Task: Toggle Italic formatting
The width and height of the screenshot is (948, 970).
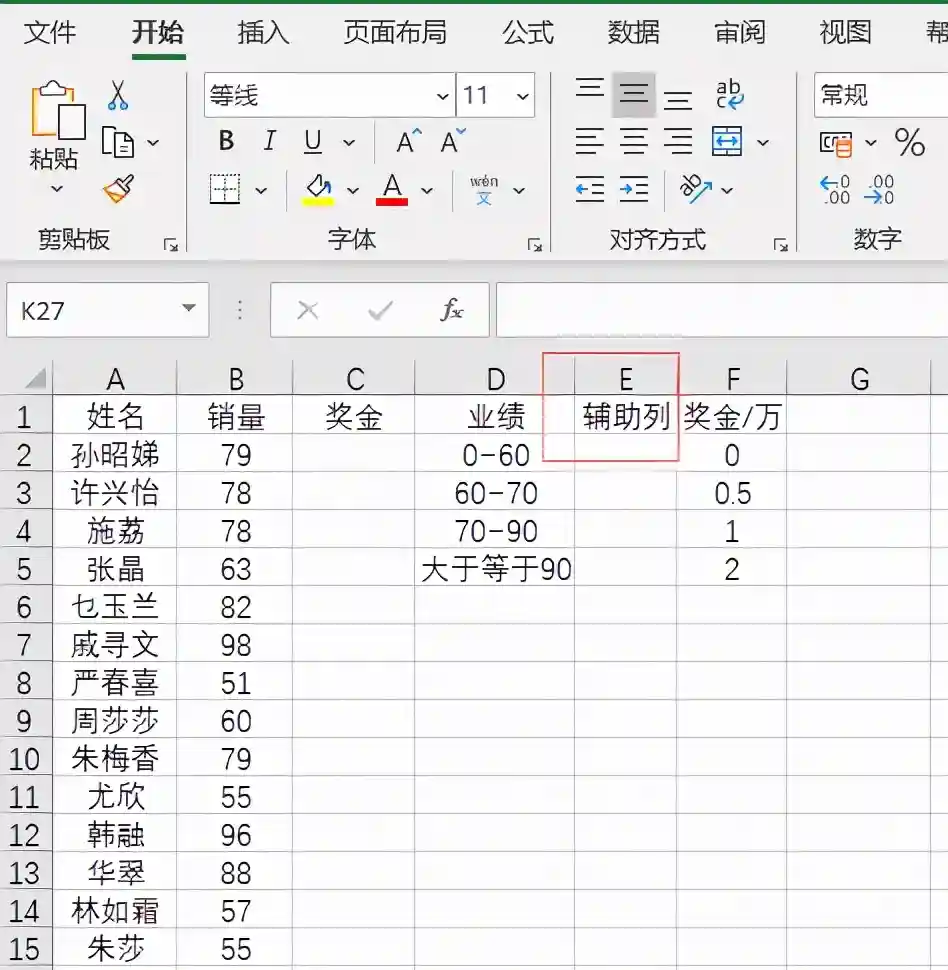Action: tap(269, 142)
